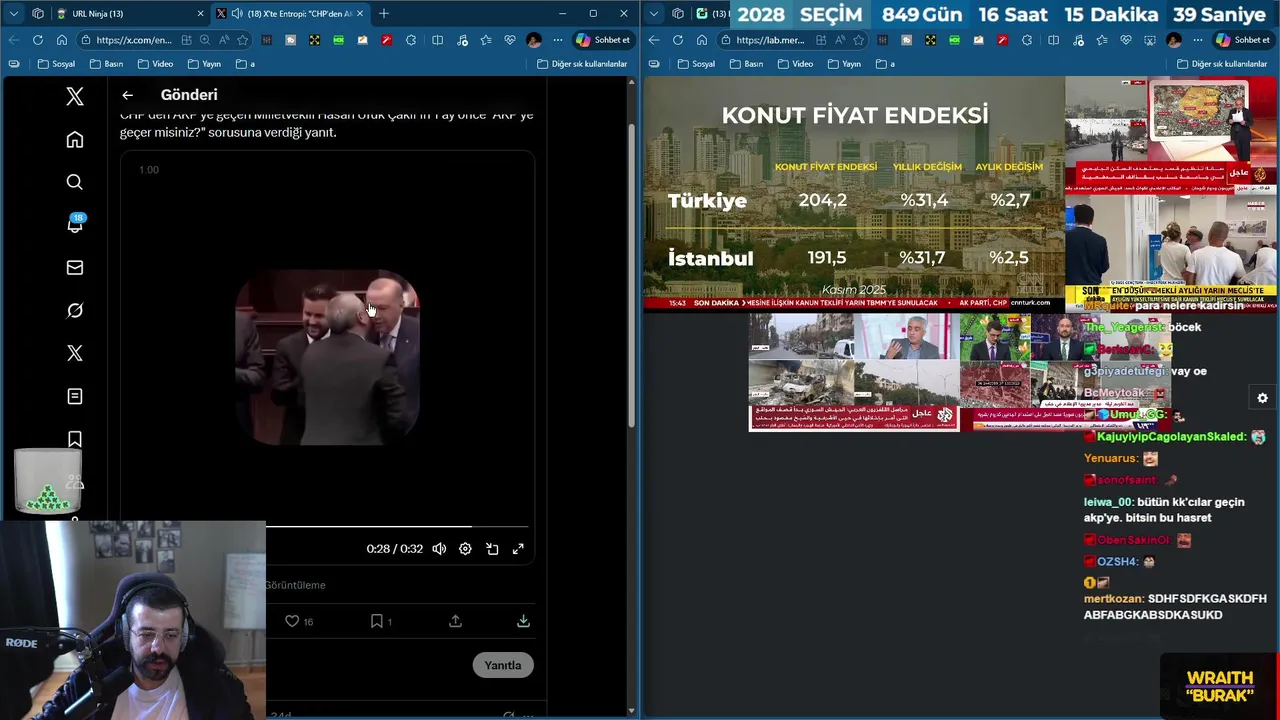Reload the page in right browser

[x=677, y=40]
